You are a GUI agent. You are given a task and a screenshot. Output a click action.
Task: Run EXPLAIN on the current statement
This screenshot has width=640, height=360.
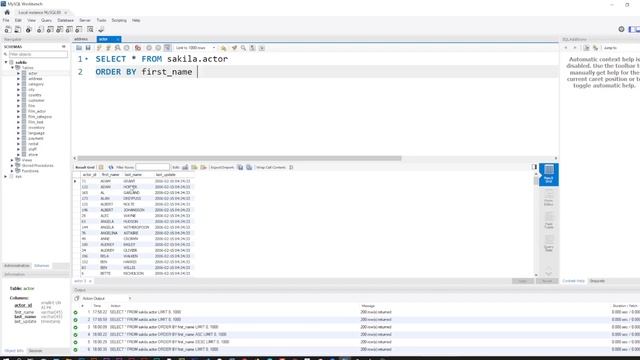tap(118, 48)
